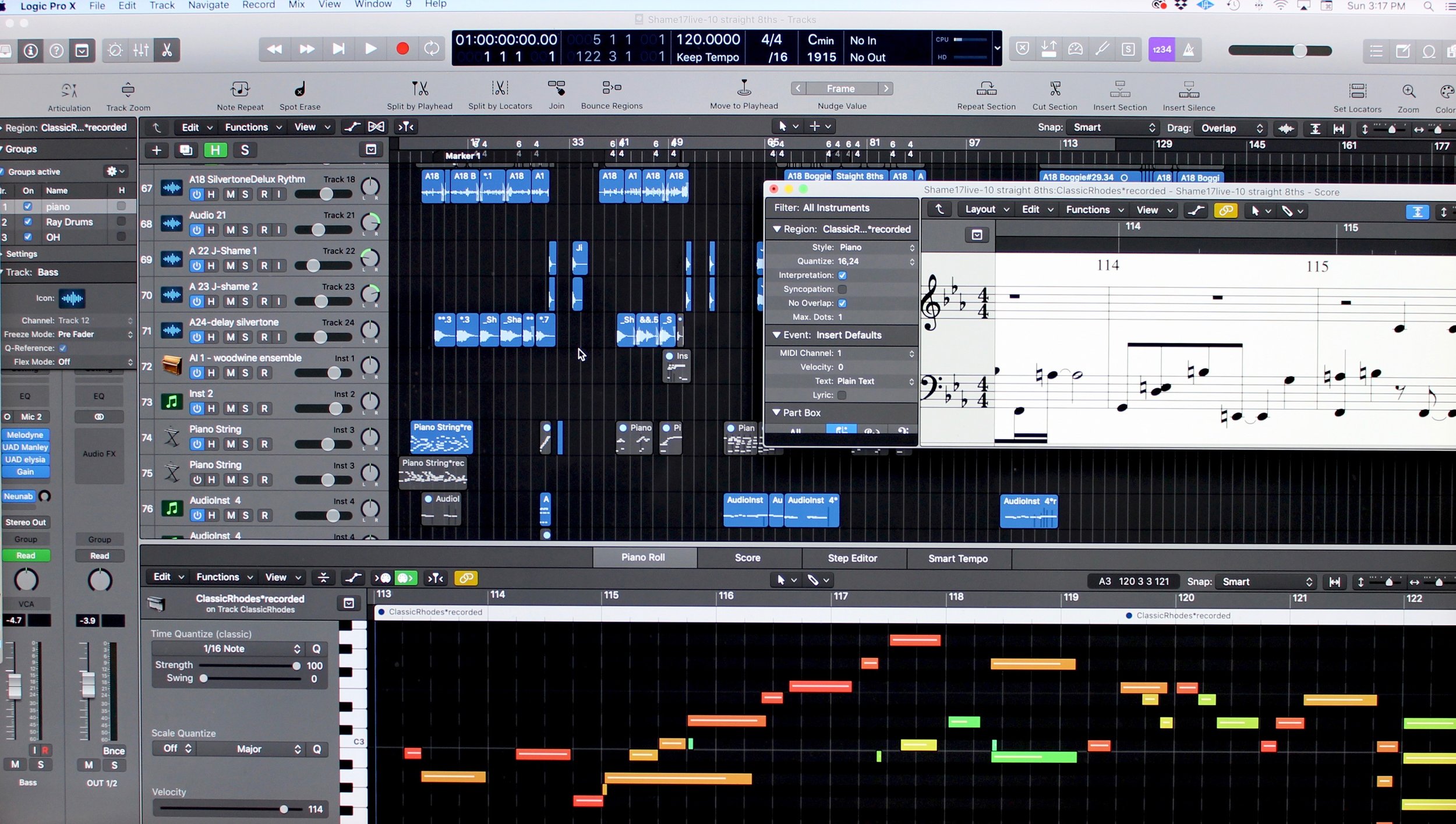1456x824 pixels.
Task: Switch to the Smart Tempo tab
Action: click(957, 558)
